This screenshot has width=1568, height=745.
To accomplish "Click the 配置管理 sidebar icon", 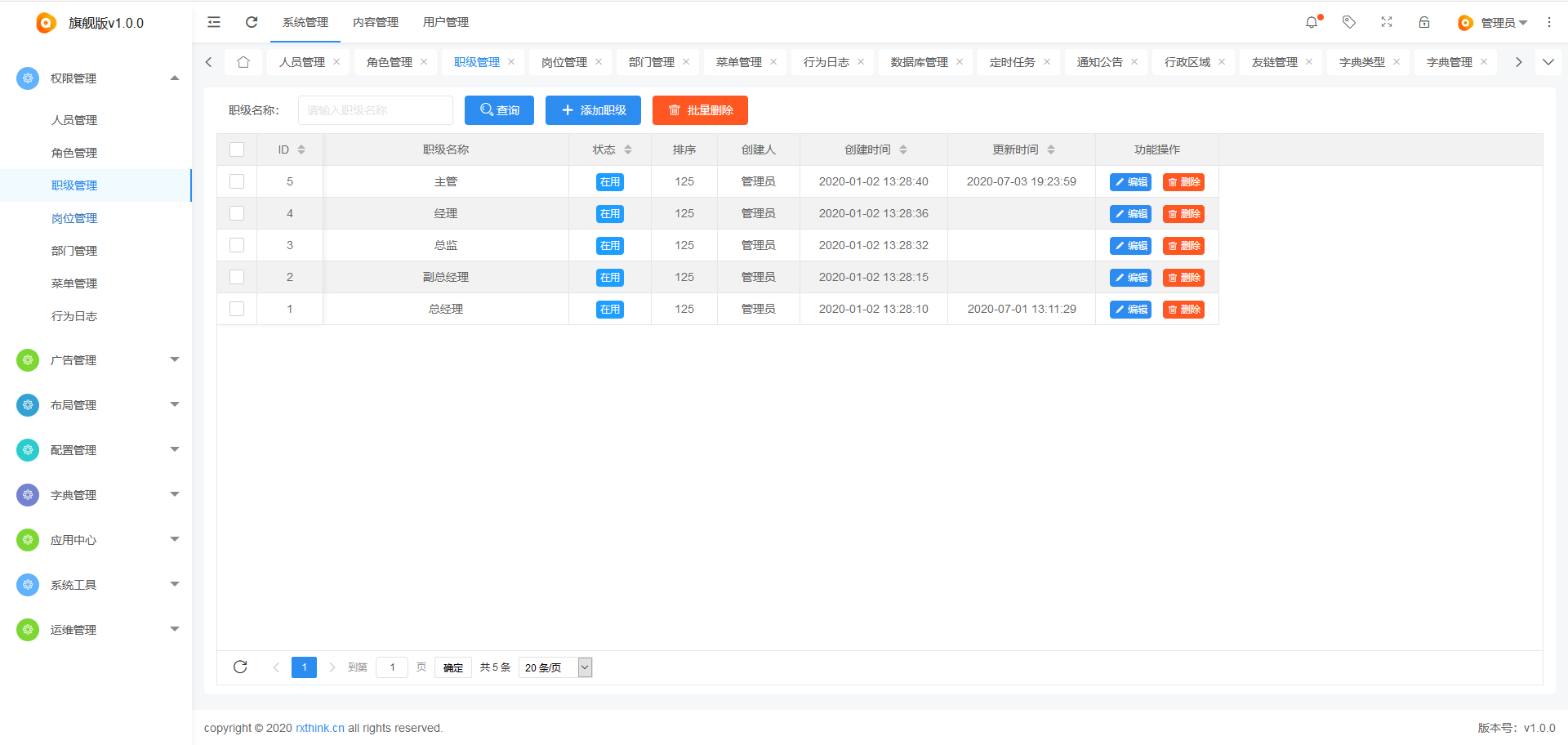I will 28,450.
